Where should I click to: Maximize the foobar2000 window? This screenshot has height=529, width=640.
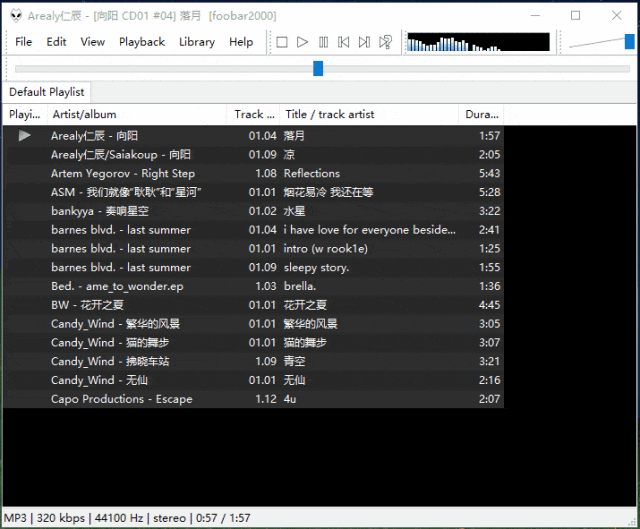pos(576,16)
